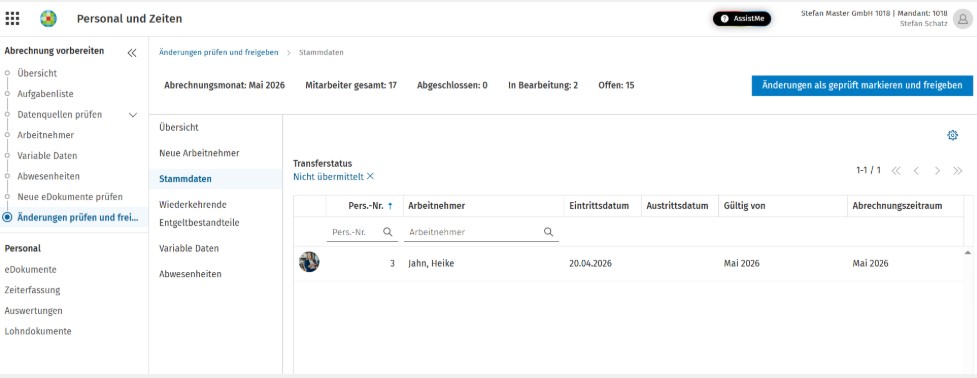Click Heike Jahn's profile photo
The height and width of the screenshot is (378, 977).
[x=309, y=262]
